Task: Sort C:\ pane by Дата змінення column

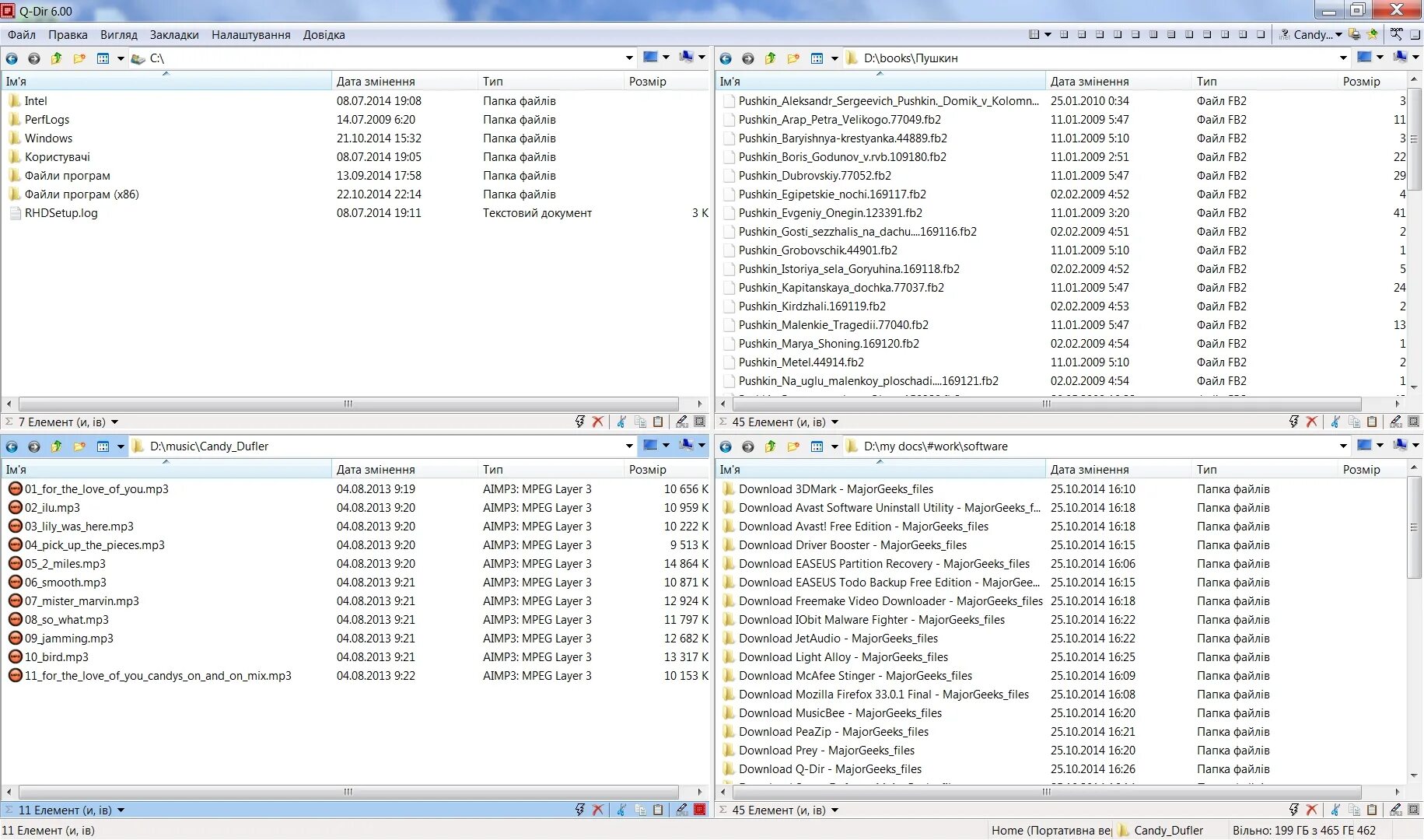Action: [x=404, y=82]
